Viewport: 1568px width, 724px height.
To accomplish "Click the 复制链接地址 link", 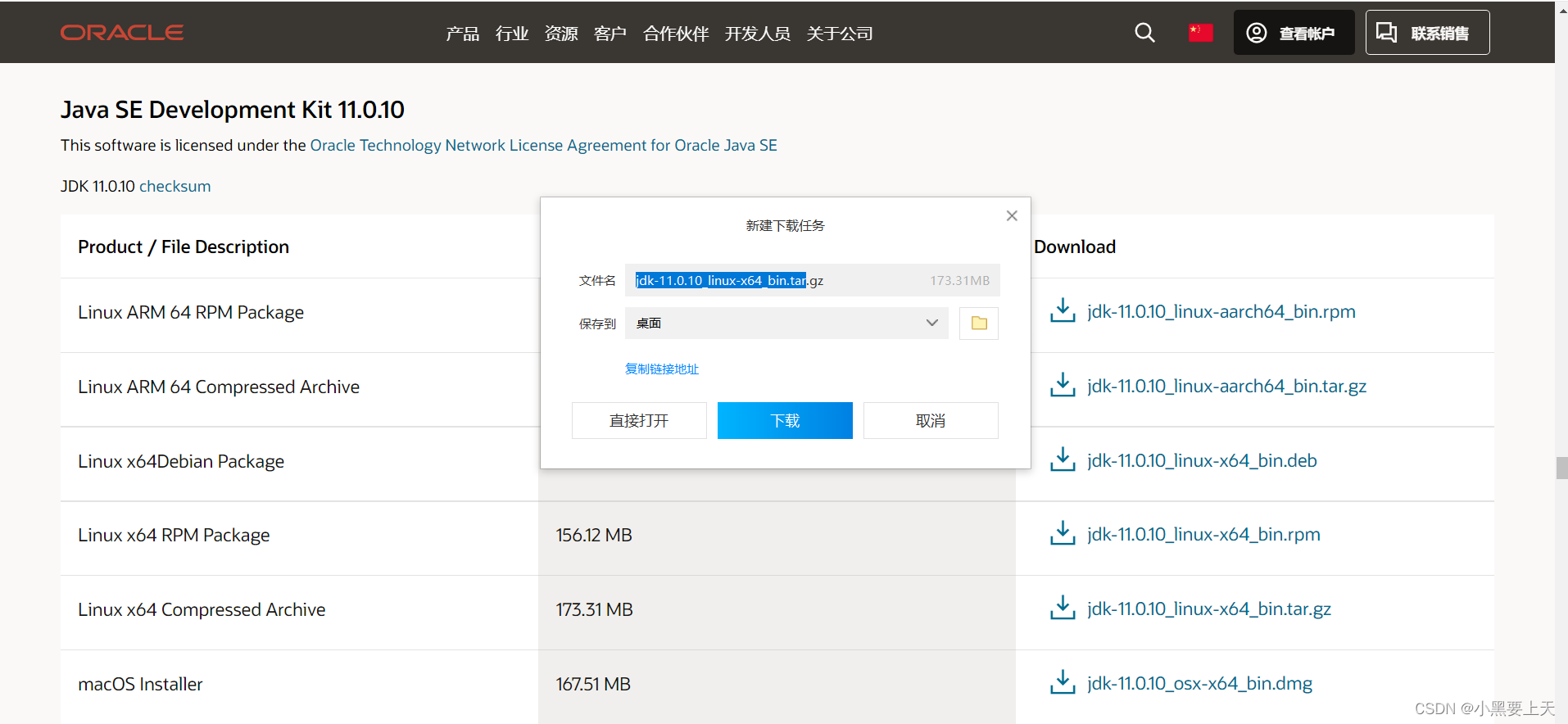I will tap(662, 369).
